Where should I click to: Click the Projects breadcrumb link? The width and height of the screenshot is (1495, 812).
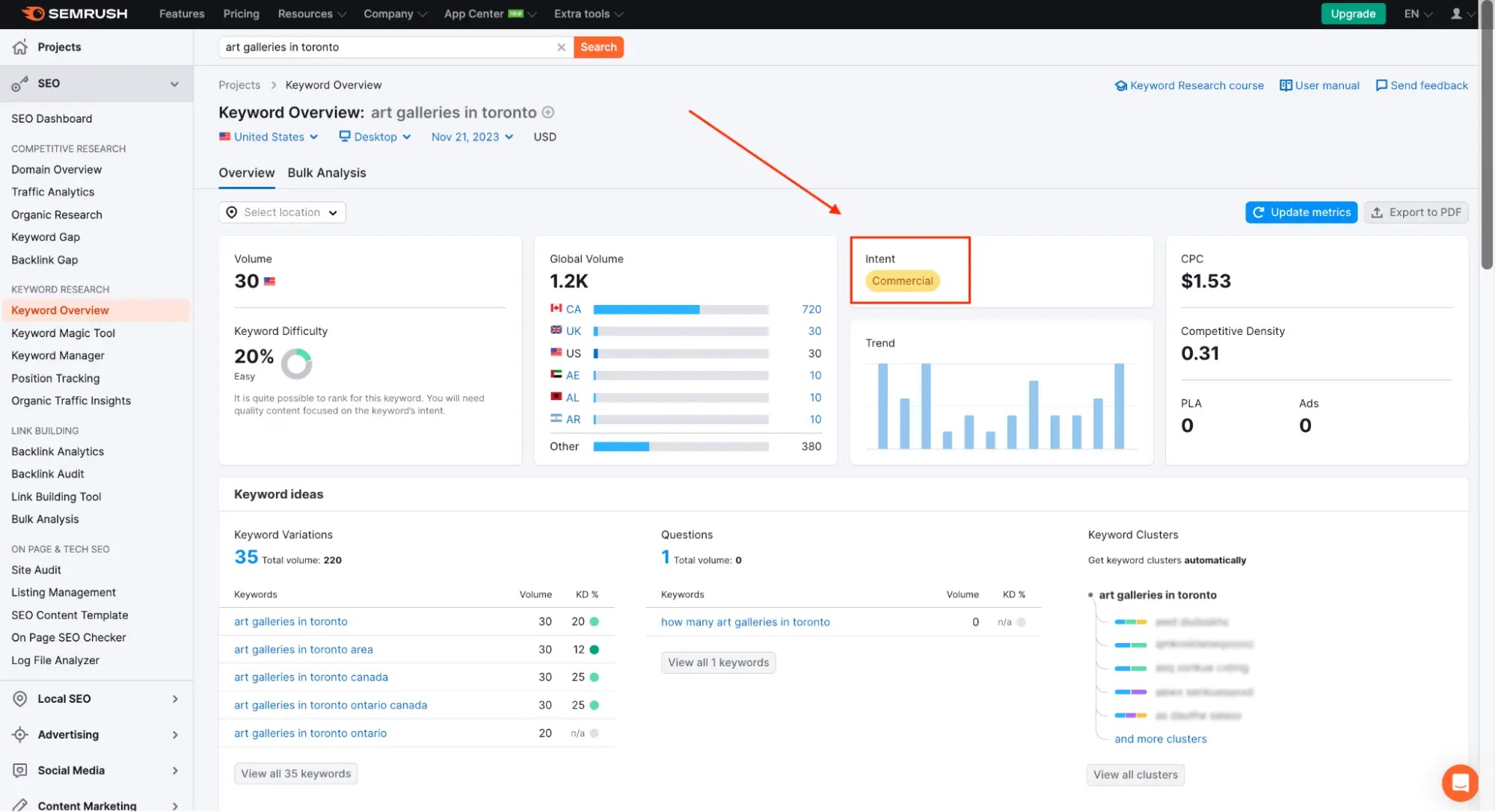[239, 85]
